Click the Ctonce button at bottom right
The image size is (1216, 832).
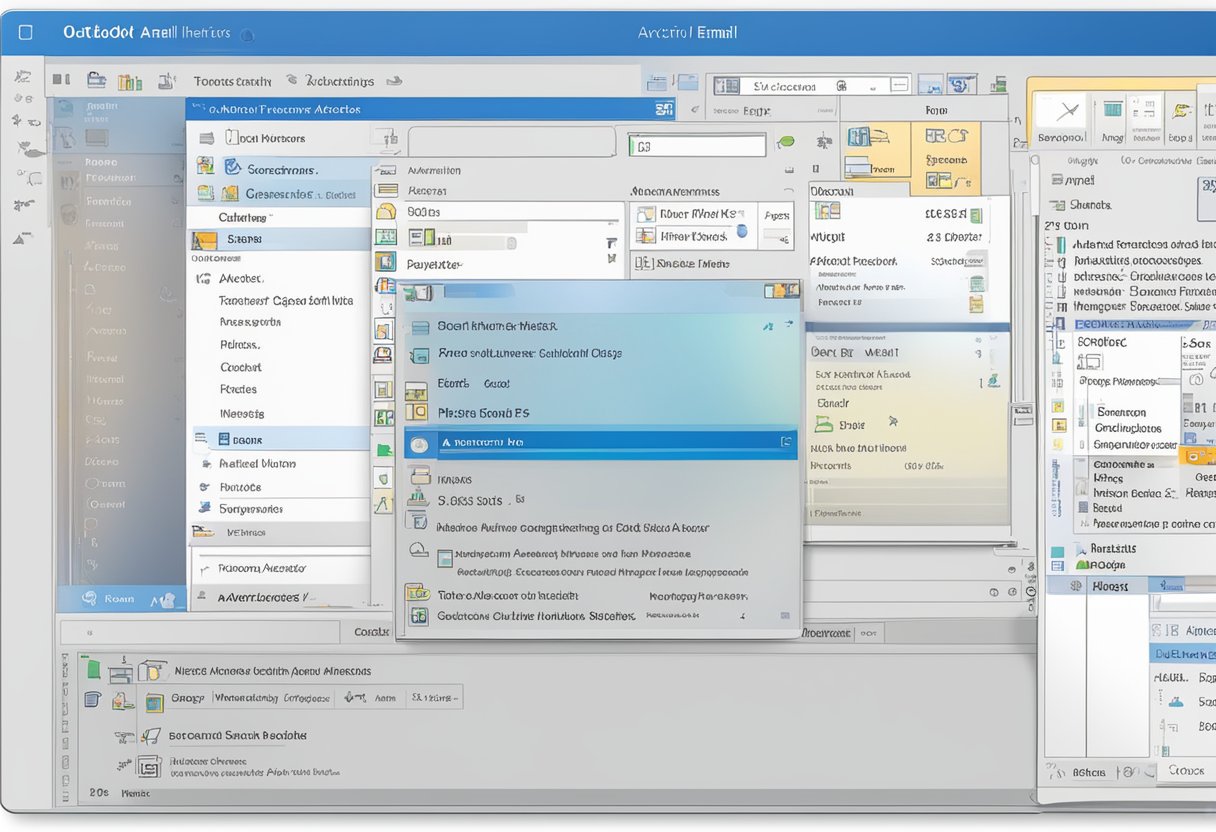[1186, 770]
